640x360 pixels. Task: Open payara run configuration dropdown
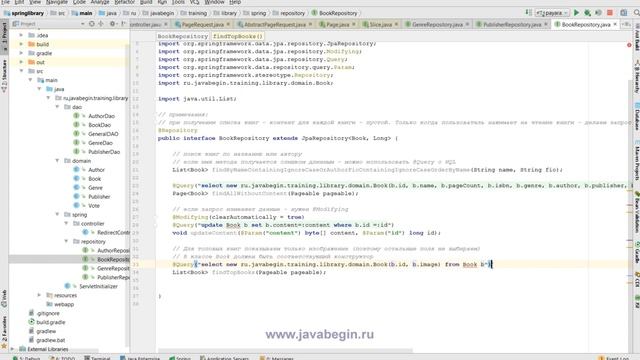coord(552,13)
